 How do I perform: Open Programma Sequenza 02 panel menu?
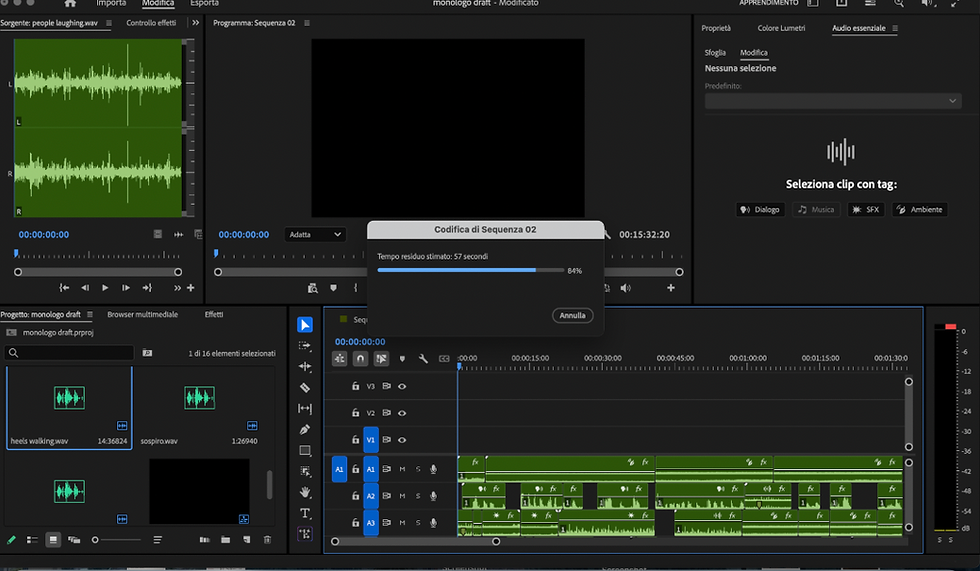(306, 22)
